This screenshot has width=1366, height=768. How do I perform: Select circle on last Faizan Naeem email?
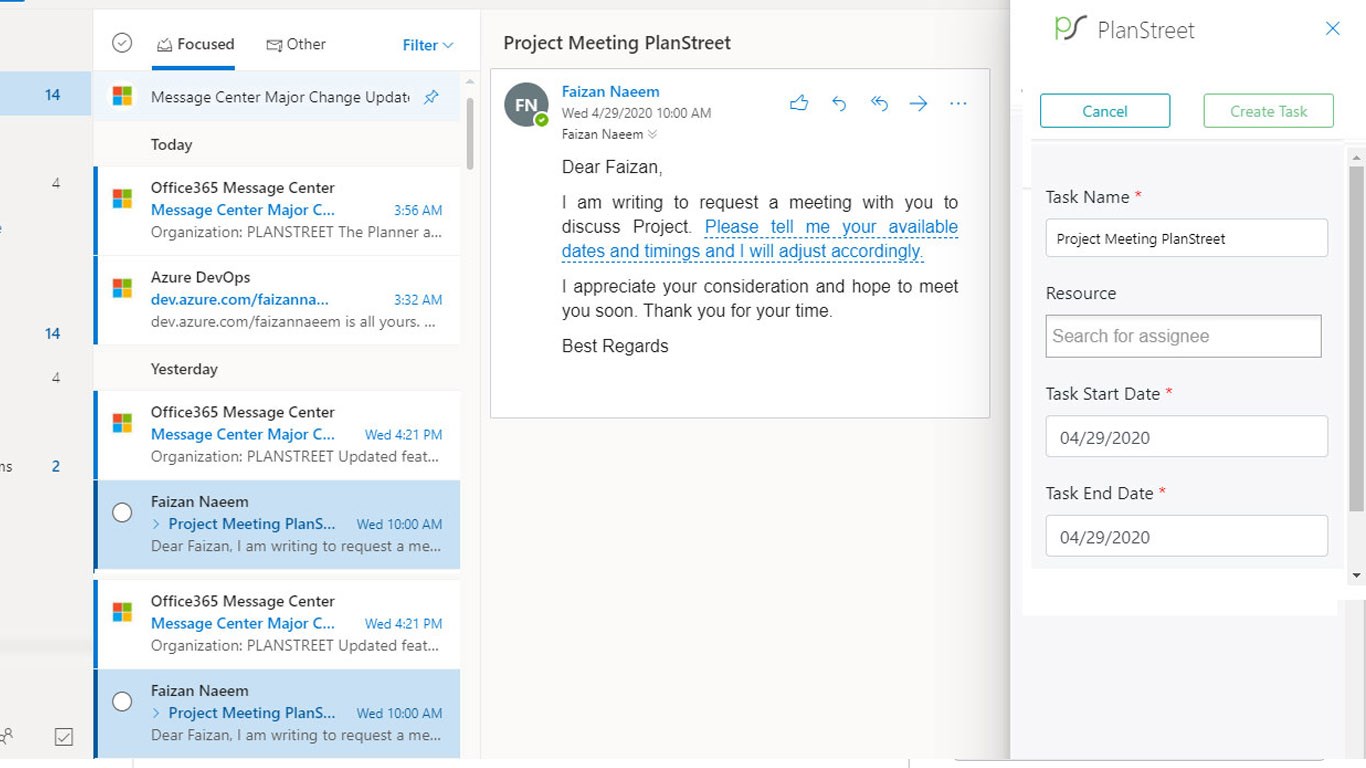[122, 702]
